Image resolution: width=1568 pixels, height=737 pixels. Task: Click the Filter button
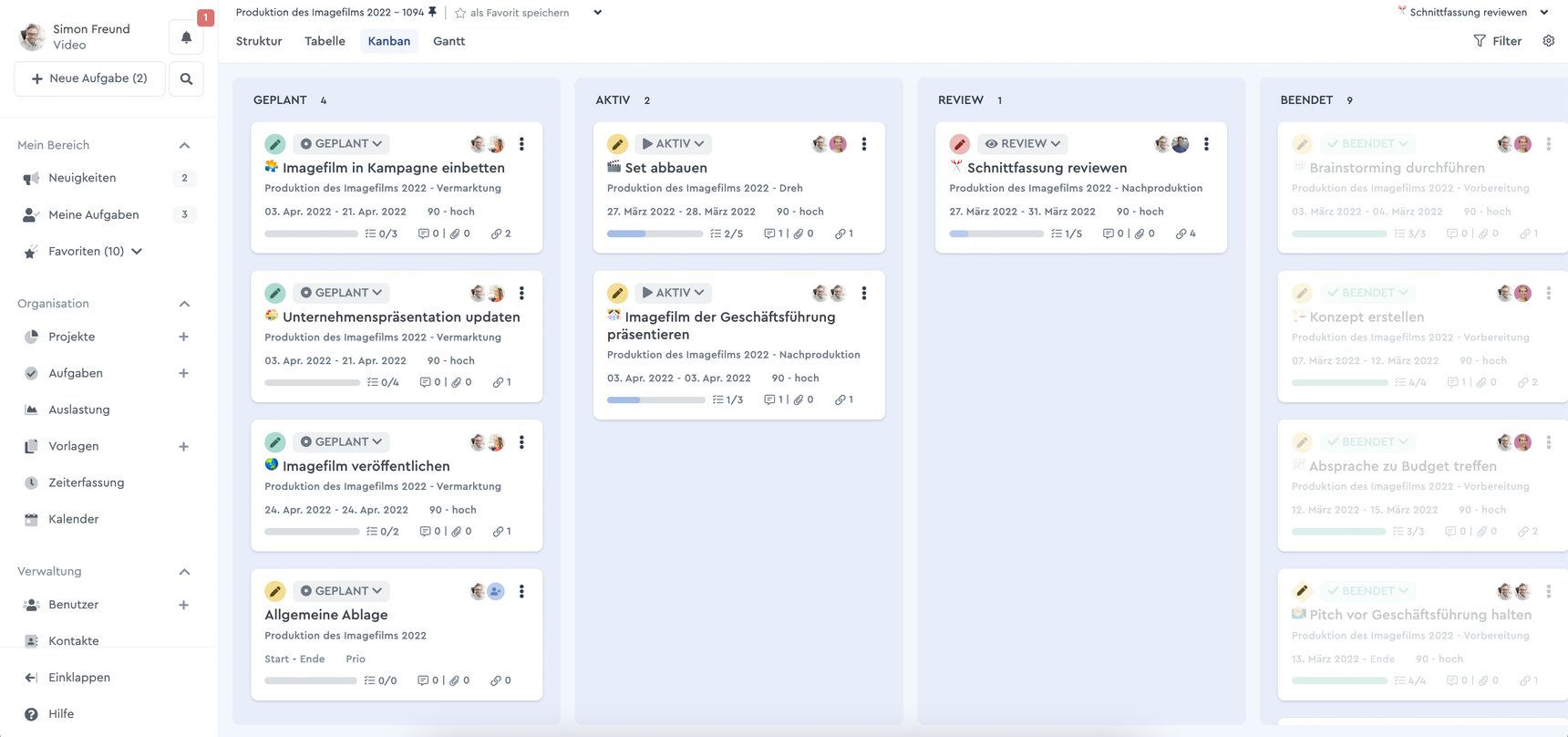pyautogui.click(x=1498, y=41)
